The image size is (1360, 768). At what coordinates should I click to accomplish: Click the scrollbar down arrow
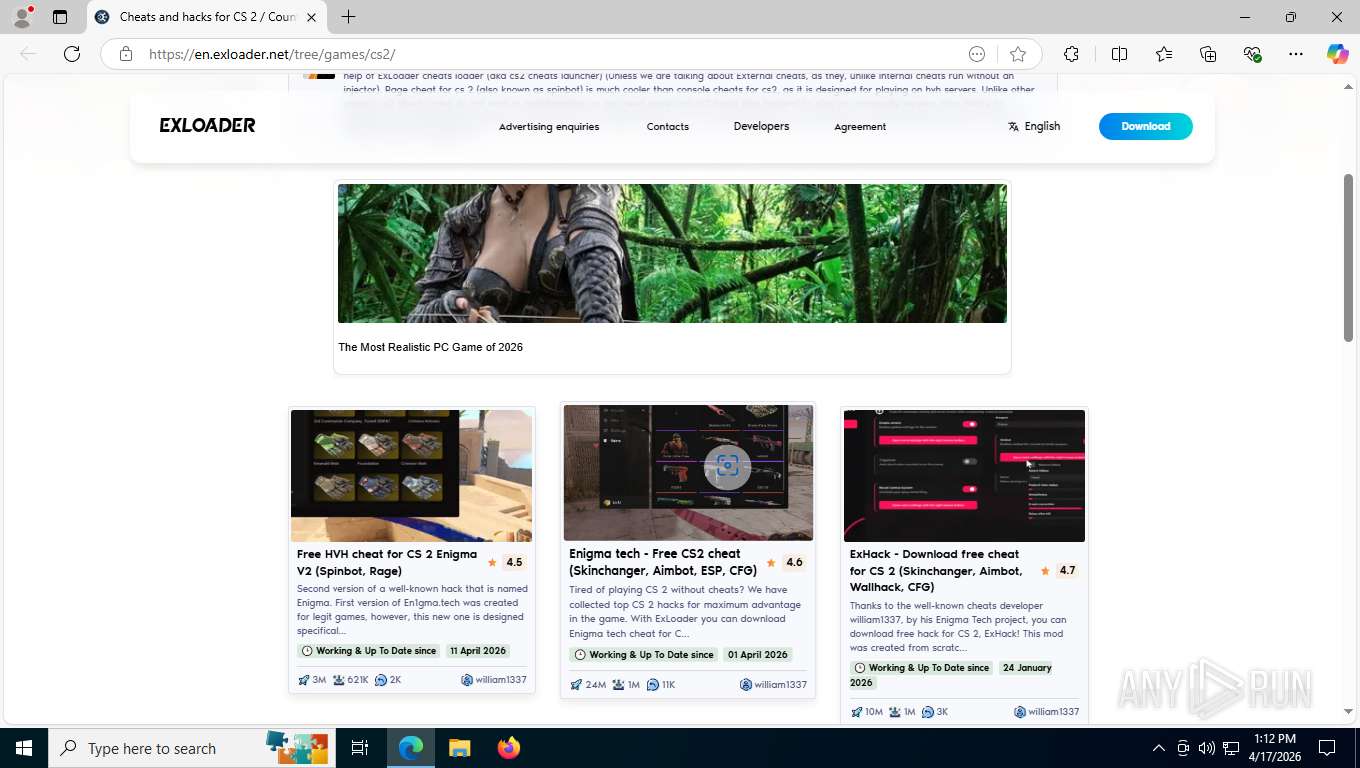[1348, 711]
